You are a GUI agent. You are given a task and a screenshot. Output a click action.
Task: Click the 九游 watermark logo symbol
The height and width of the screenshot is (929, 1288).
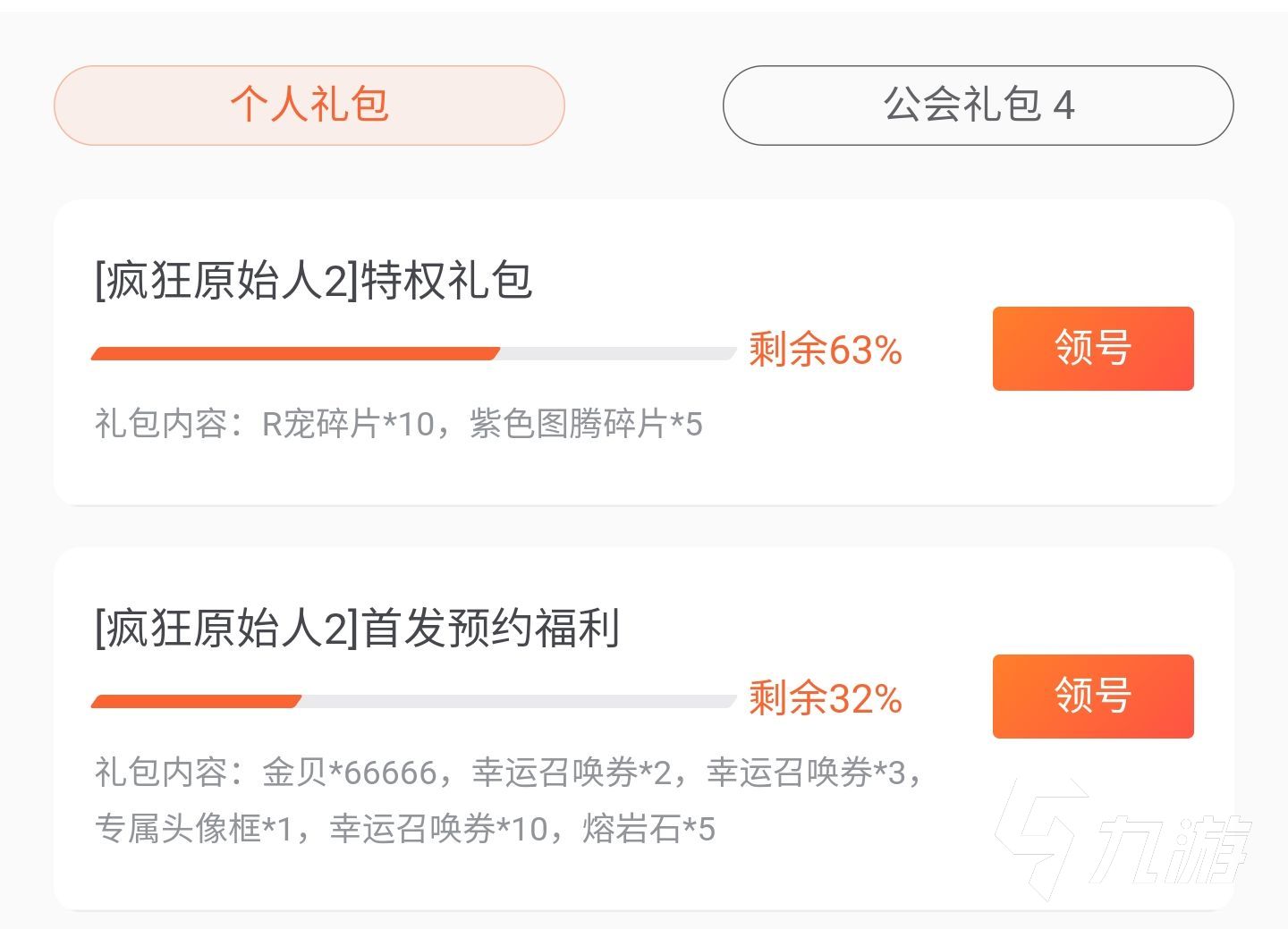point(1042,836)
